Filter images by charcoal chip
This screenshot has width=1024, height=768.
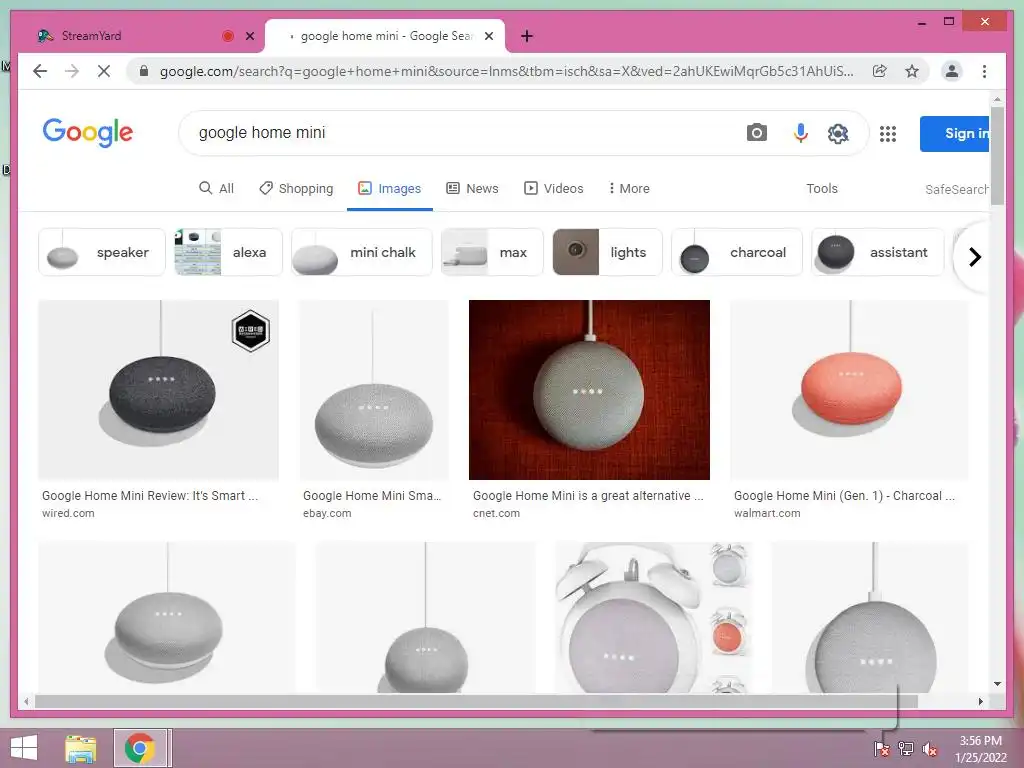click(737, 252)
